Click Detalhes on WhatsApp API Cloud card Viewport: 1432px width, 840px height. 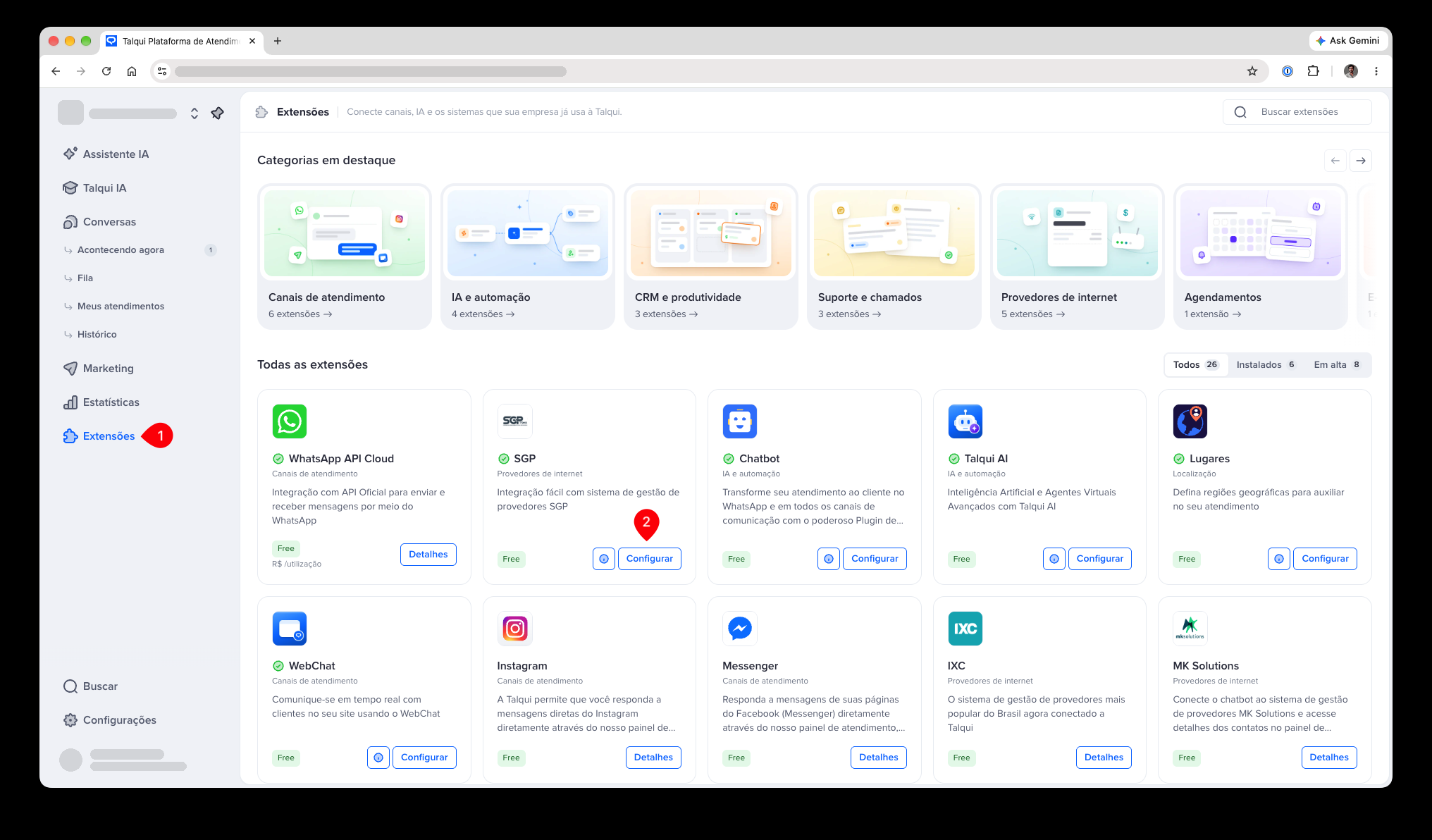(x=428, y=555)
